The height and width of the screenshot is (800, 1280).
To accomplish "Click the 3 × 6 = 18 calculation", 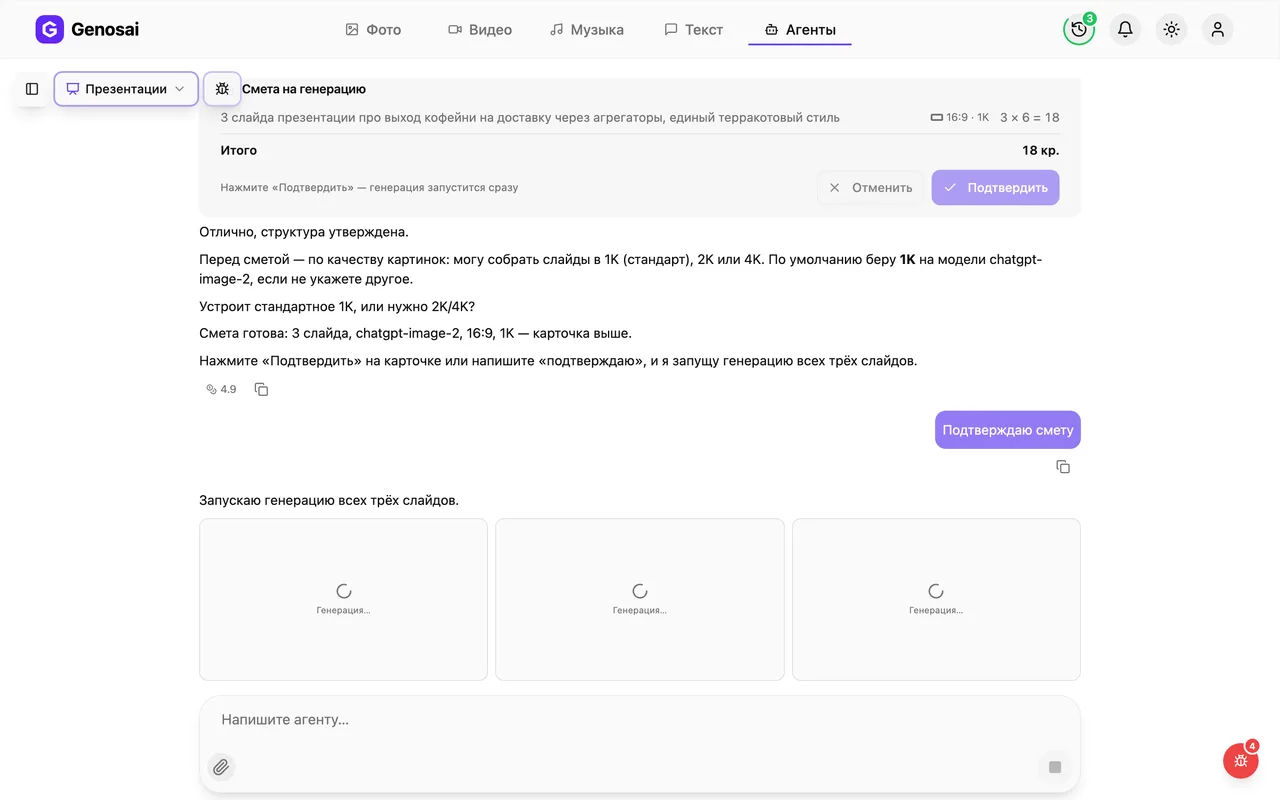I will [1030, 117].
